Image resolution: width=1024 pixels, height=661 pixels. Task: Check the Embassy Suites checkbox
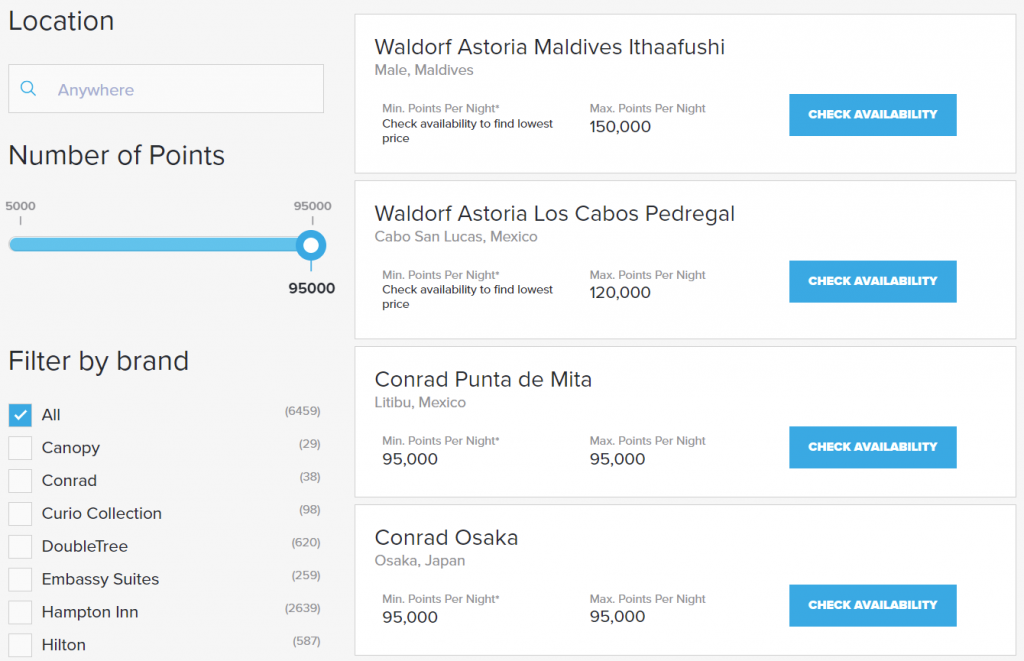point(19,579)
